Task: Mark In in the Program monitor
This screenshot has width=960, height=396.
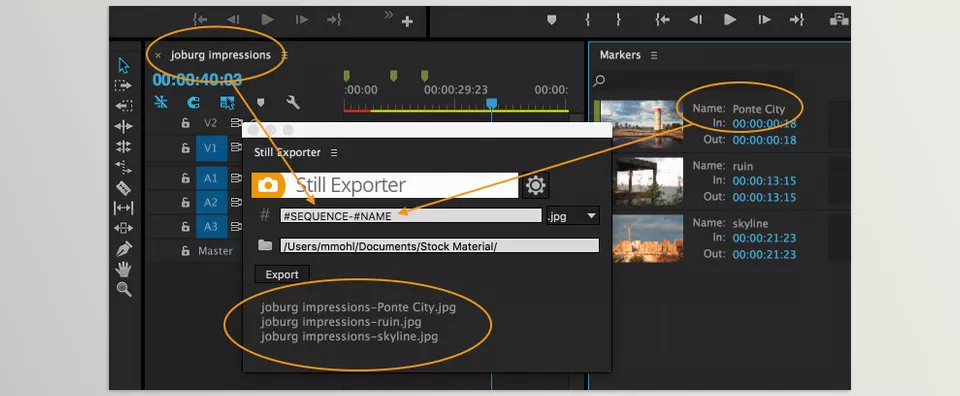Action: click(587, 20)
